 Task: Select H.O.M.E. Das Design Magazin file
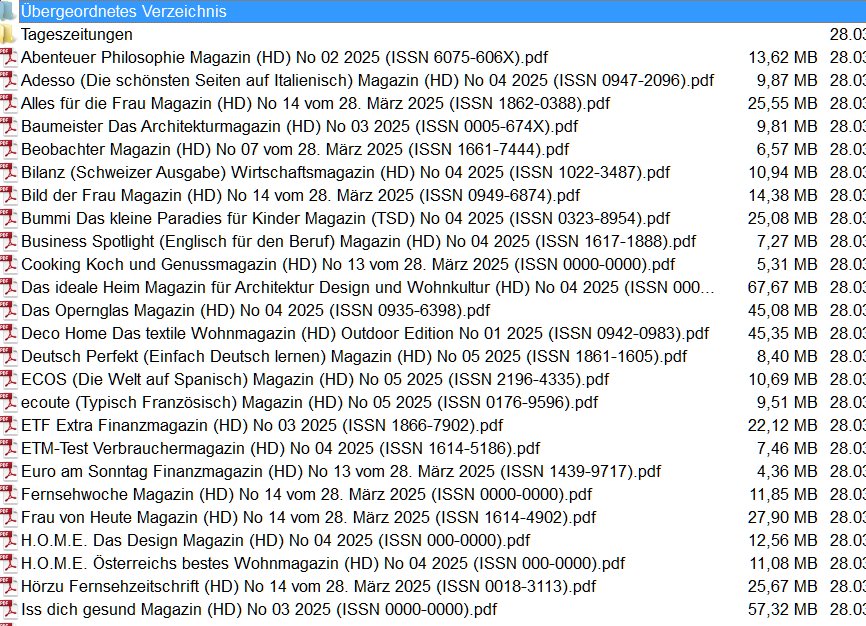click(x=275, y=540)
